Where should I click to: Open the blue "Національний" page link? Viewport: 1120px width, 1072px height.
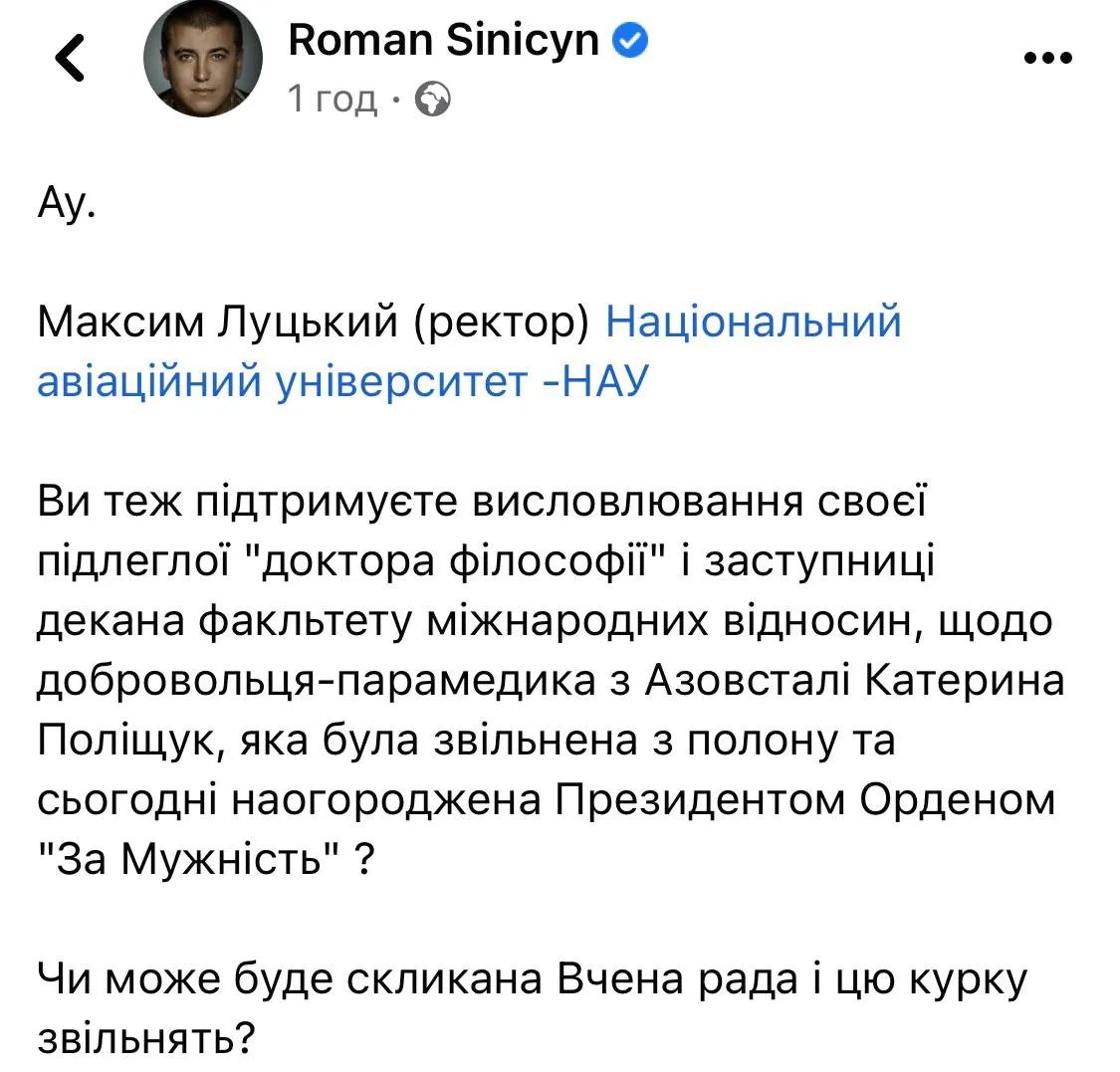pyautogui.click(x=754, y=322)
